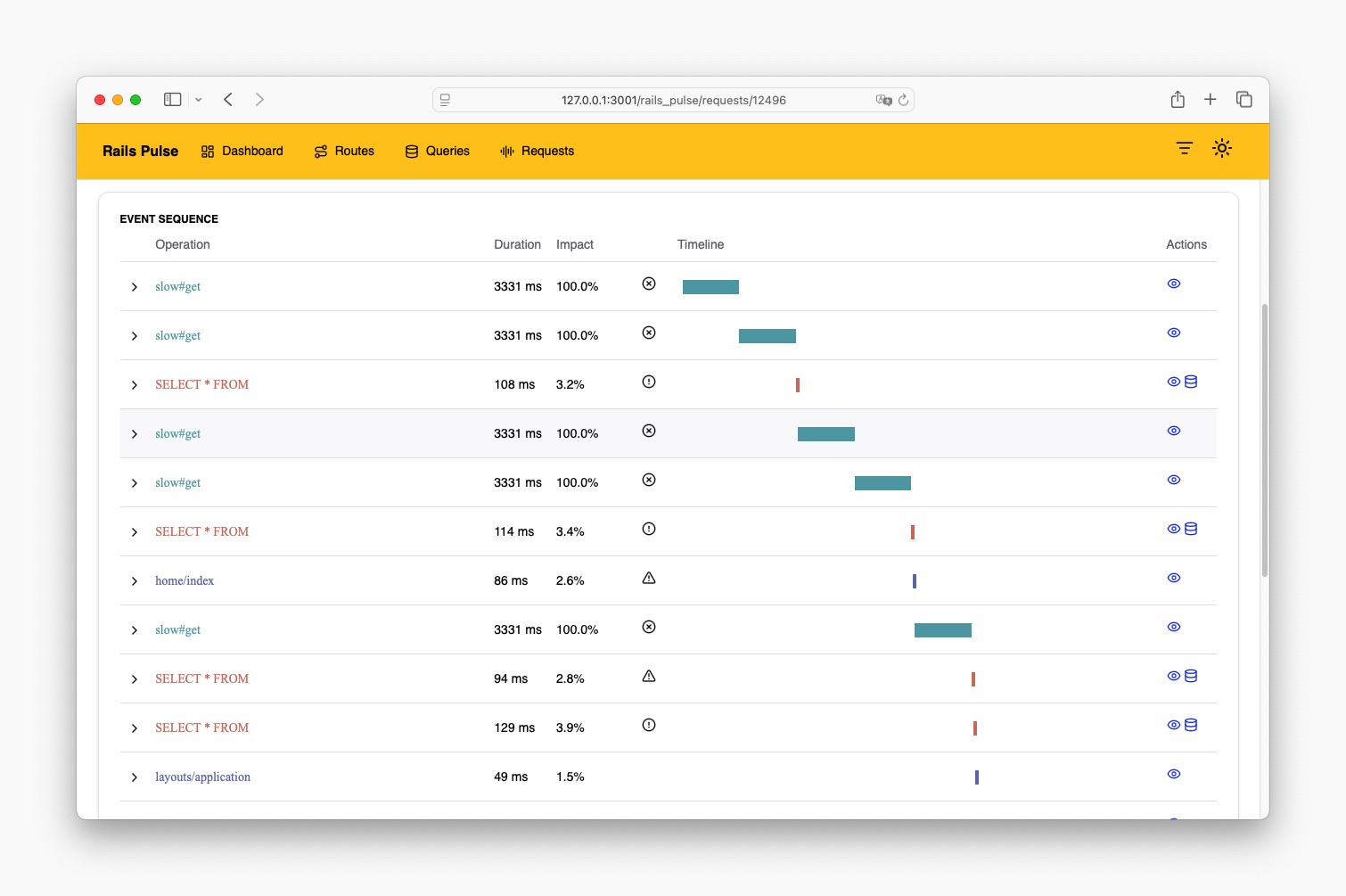Show details via the eye icon on home/index row
The image size is (1346, 896).
[x=1173, y=578]
